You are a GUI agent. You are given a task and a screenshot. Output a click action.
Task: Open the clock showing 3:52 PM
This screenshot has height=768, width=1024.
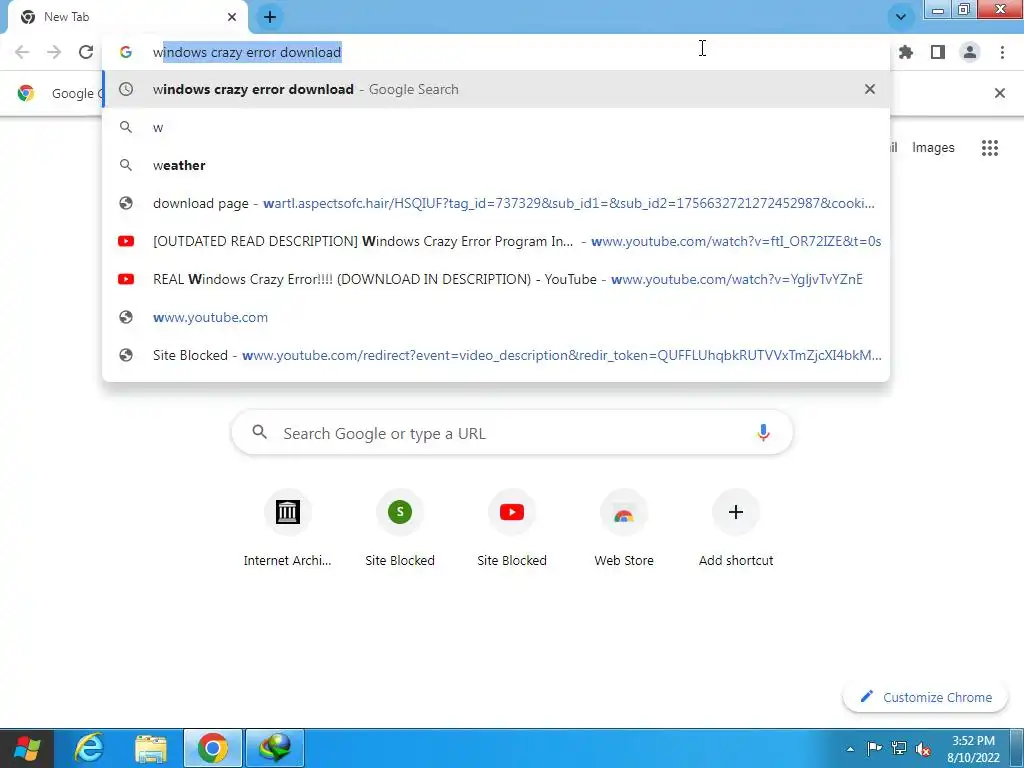973,749
